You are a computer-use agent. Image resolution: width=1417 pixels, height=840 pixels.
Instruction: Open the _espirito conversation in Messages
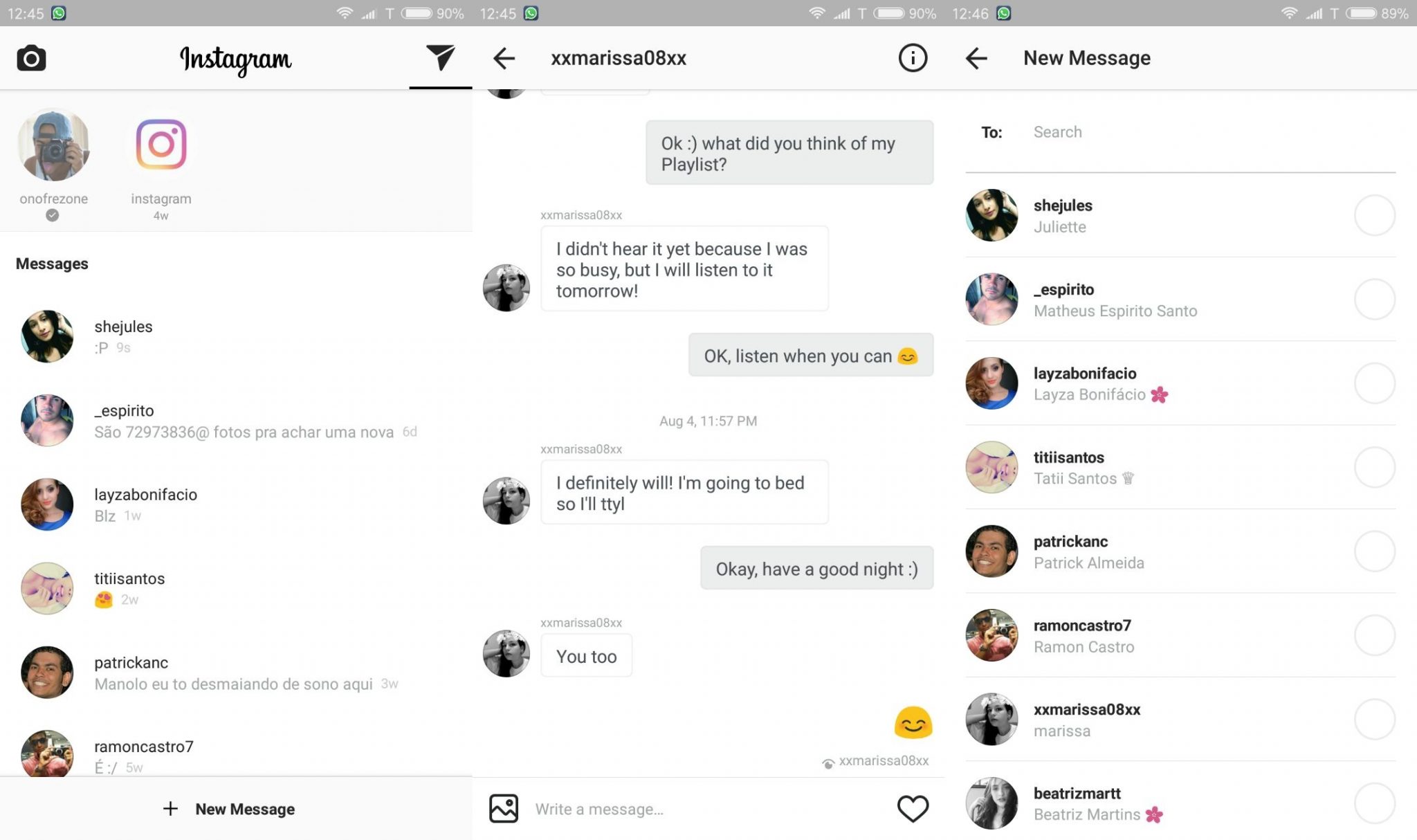pyautogui.click(x=236, y=421)
